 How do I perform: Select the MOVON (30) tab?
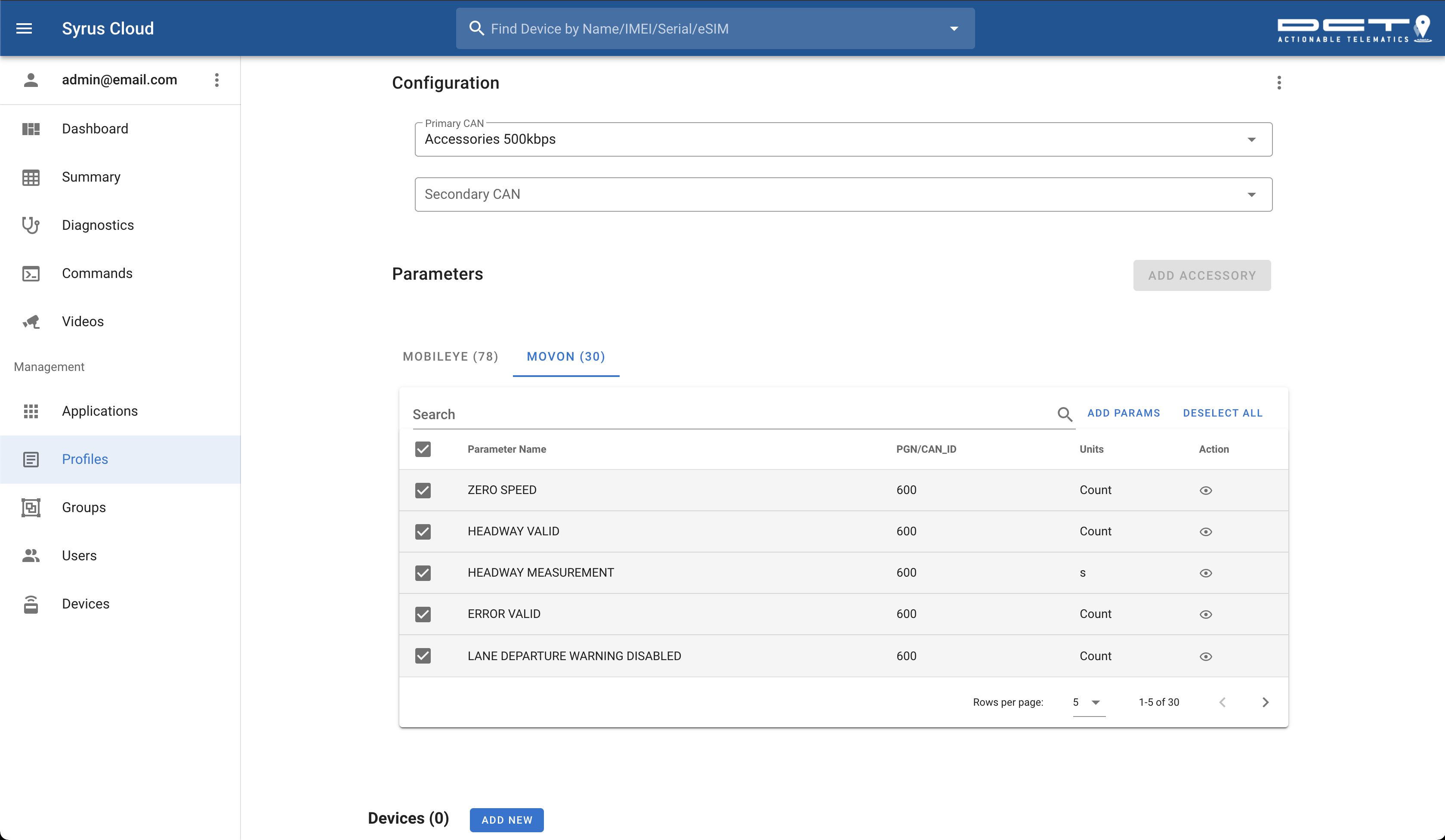(x=566, y=357)
